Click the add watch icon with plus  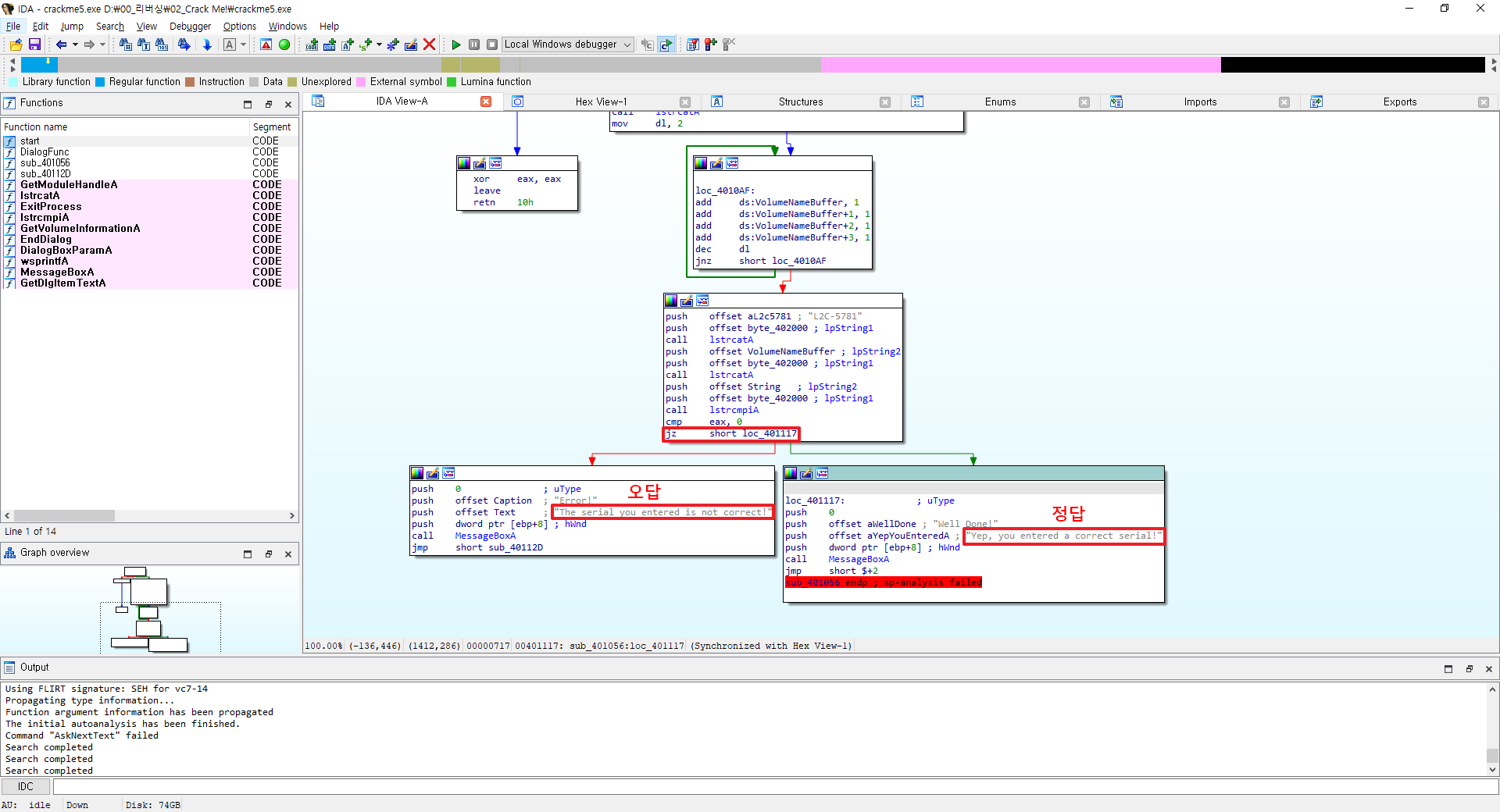tap(711, 45)
